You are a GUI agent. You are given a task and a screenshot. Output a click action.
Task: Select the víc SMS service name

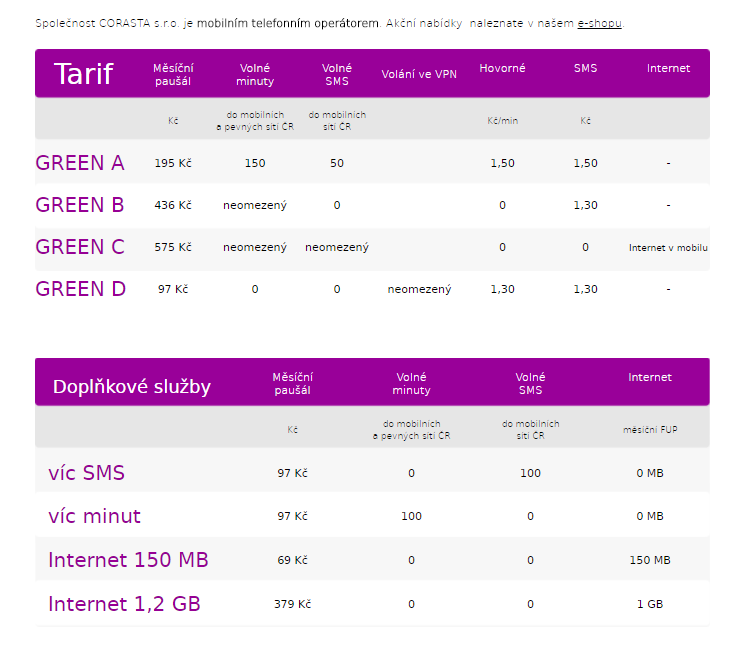point(87,473)
